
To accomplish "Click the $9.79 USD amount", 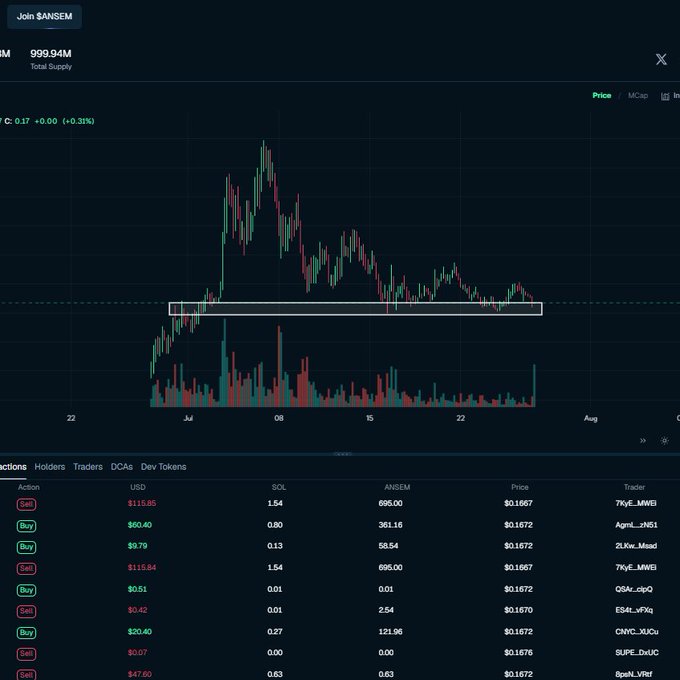I will pos(137,546).
